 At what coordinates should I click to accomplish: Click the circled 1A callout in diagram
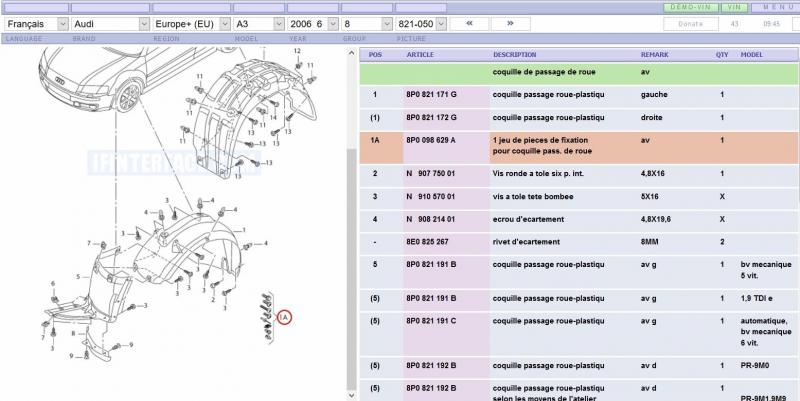[284, 317]
